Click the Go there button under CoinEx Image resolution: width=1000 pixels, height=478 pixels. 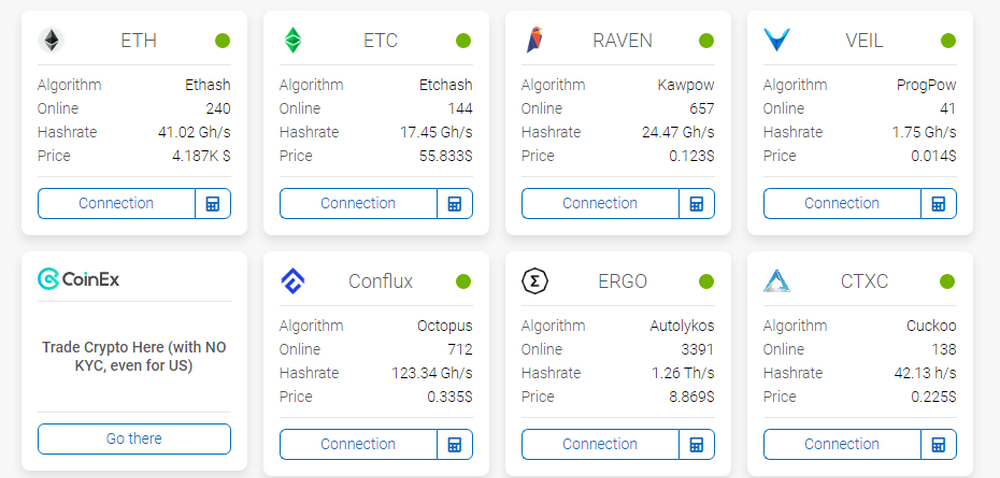click(x=134, y=439)
